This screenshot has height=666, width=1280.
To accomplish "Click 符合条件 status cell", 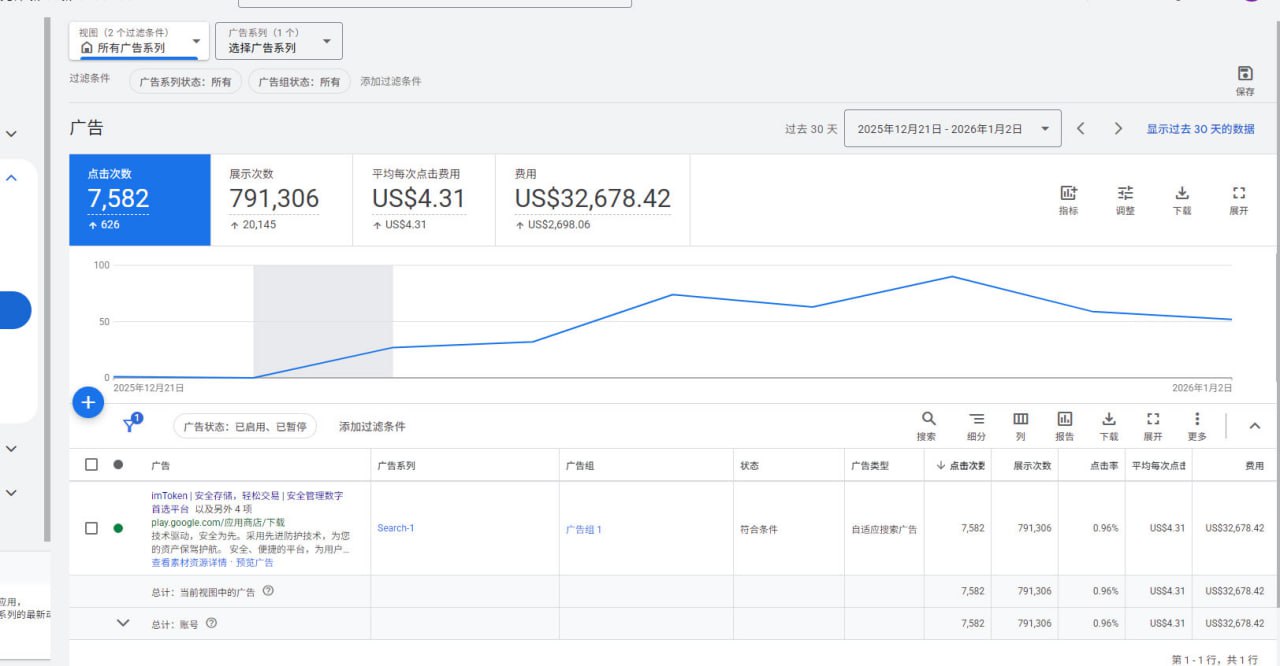I will point(758,529).
